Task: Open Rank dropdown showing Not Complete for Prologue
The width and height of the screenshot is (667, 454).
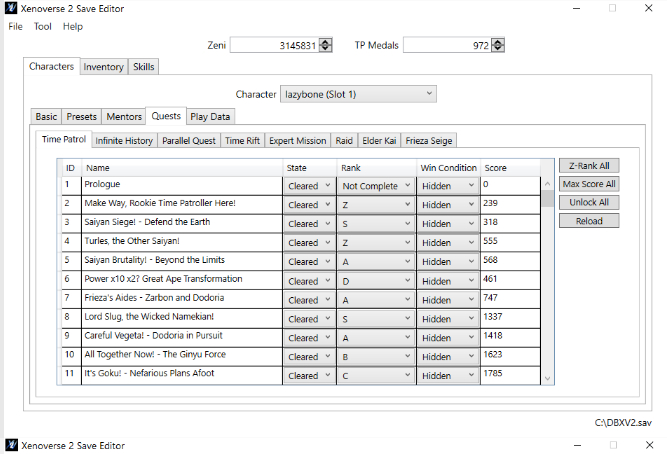Action: [x=376, y=186]
